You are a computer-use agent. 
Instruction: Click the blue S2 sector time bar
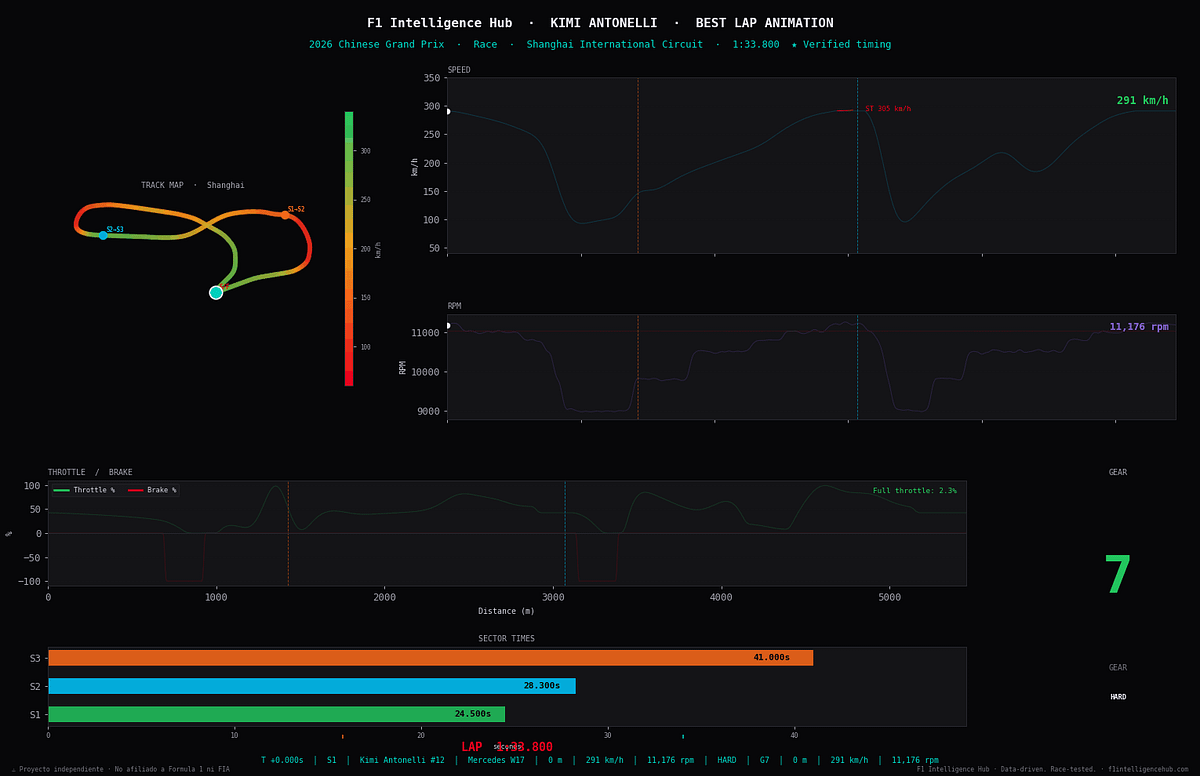312,686
